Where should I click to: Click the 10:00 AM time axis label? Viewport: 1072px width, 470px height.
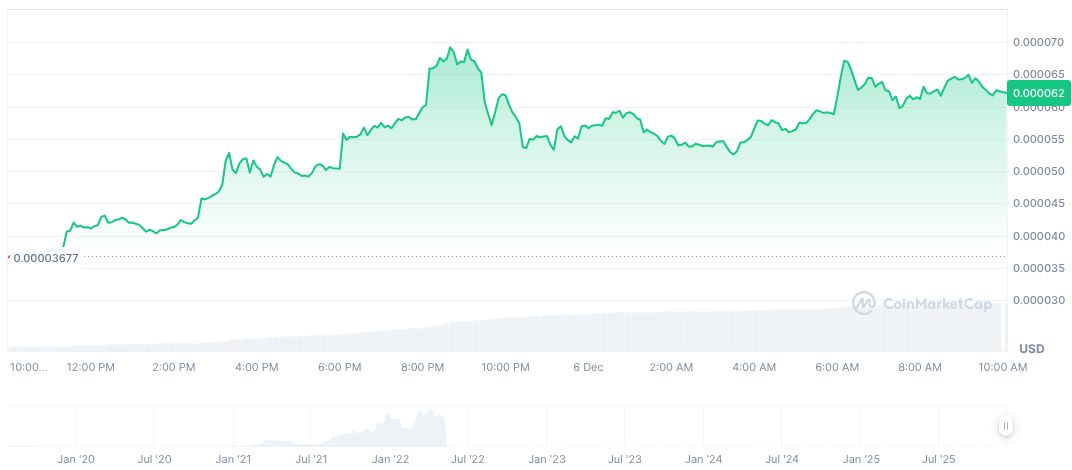[x=1002, y=367]
